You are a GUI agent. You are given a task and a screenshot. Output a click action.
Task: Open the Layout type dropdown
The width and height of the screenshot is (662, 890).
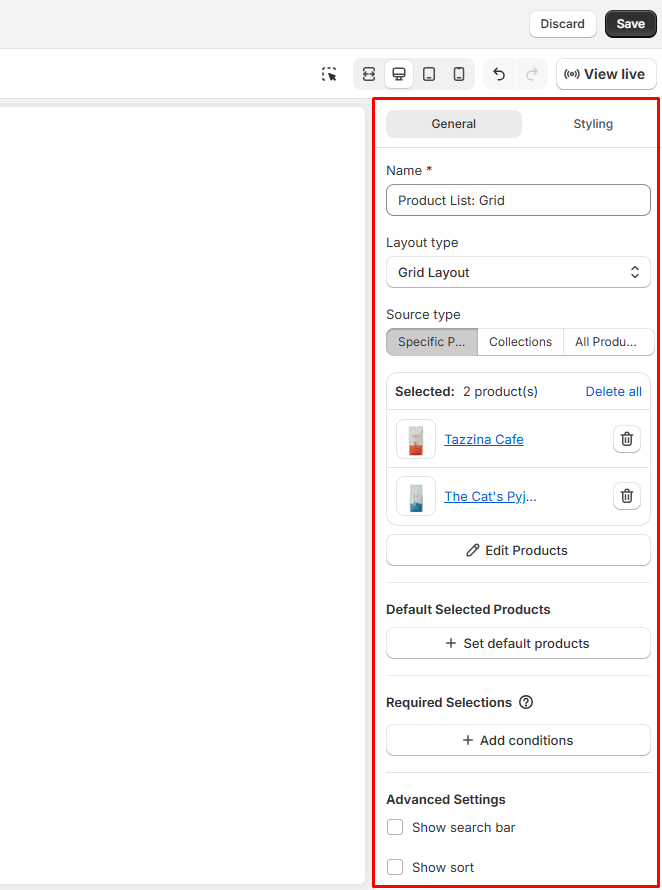(518, 272)
